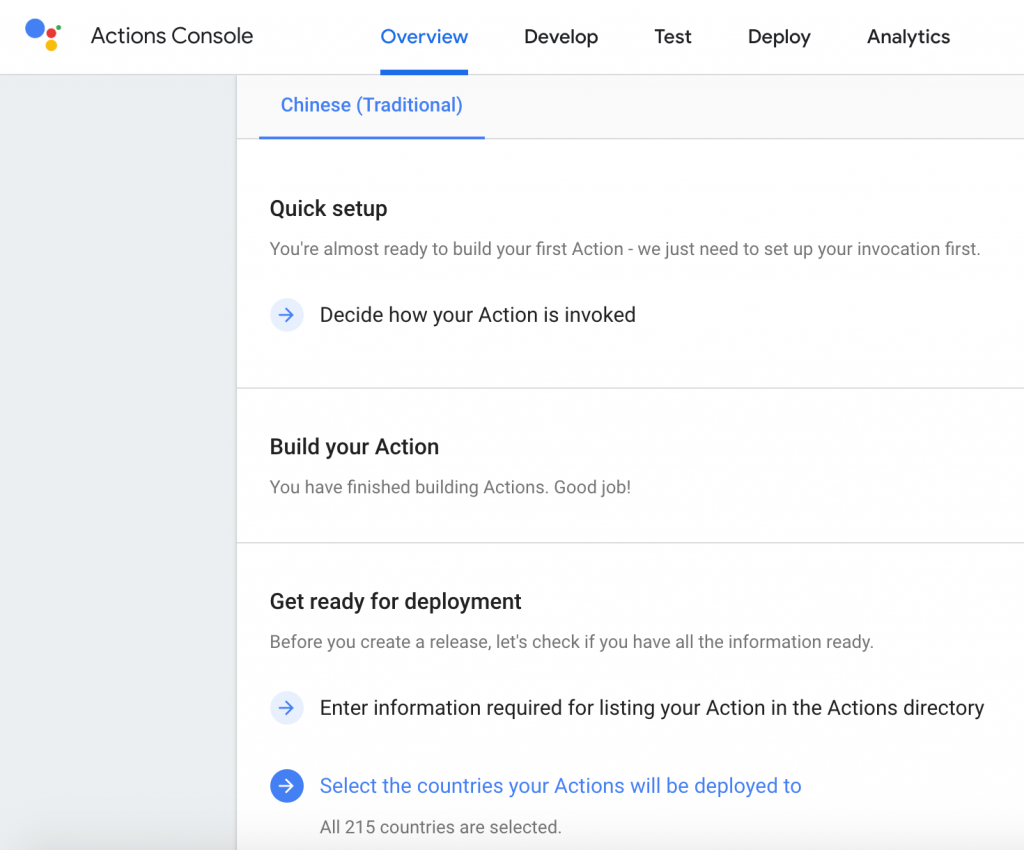
Task: Open the Deploy tab
Action: coord(779,37)
